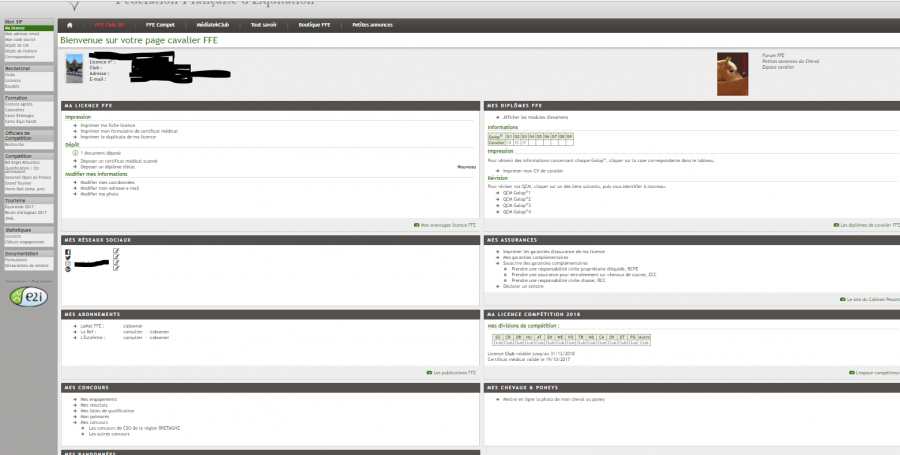
Task: Click the horse image thumbnail near Forum FFE
Action: [x=732, y=74]
